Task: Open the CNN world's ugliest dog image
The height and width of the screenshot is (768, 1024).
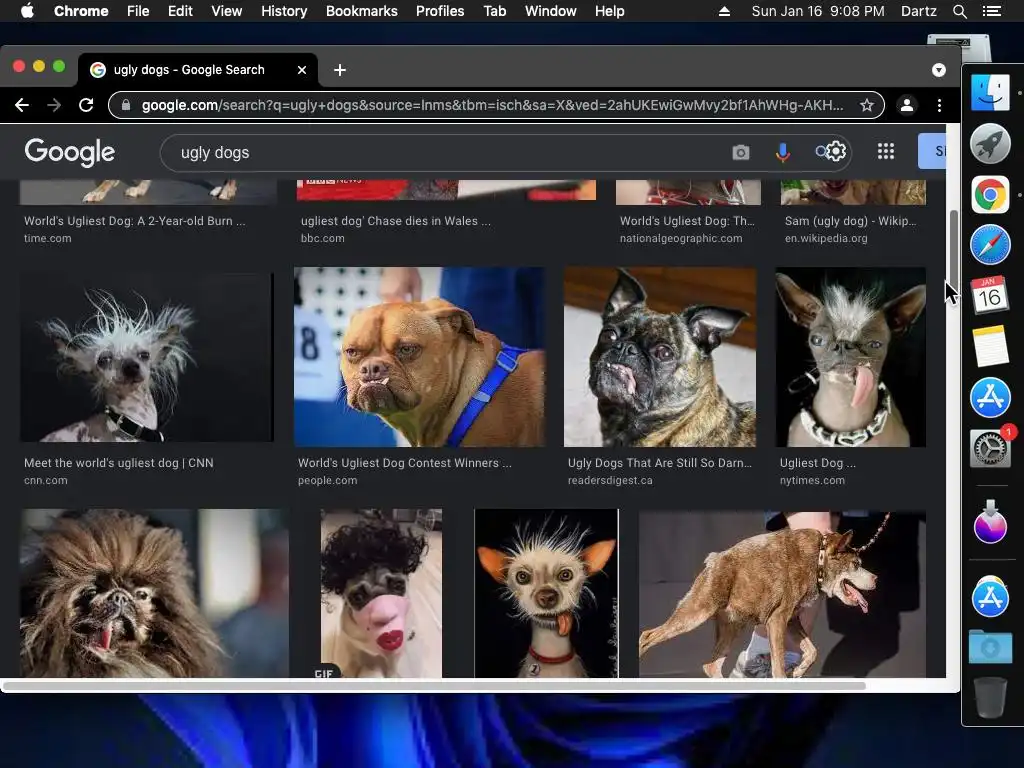Action: [147, 357]
